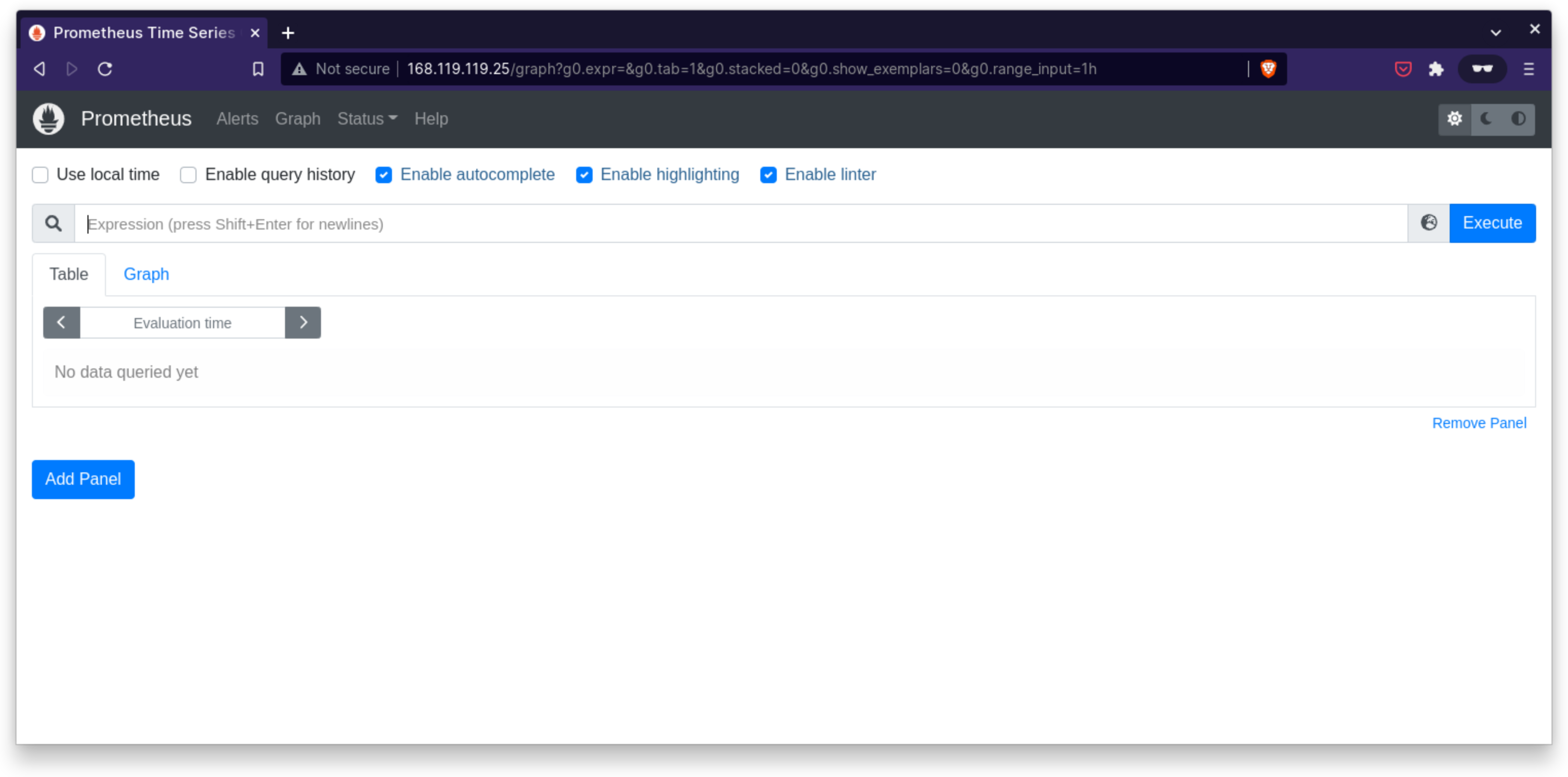Click the Brave shields icon
Image resolution: width=1568 pixels, height=777 pixels.
click(1268, 69)
